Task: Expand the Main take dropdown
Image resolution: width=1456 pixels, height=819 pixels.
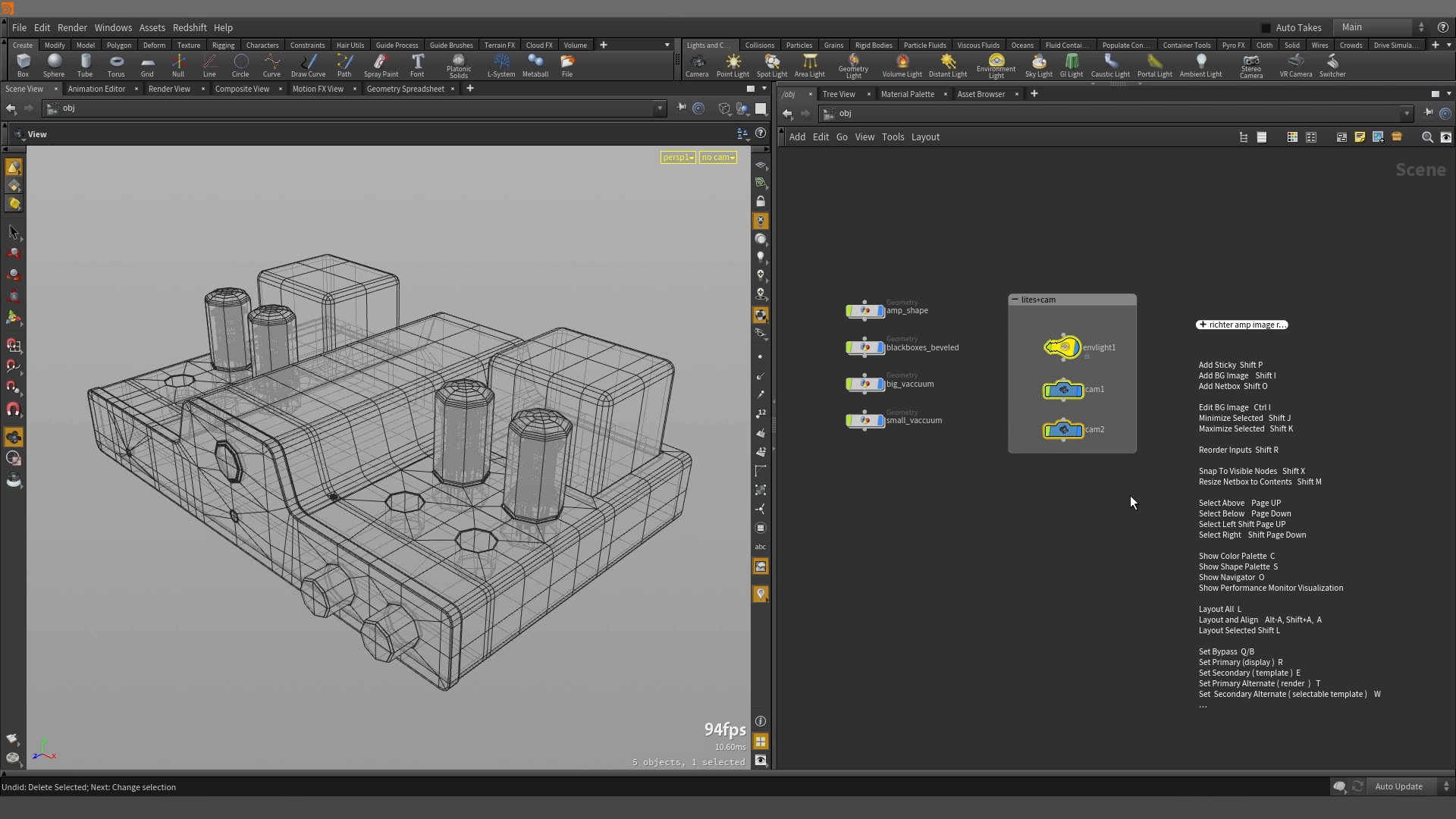Action: coord(1420,27)
